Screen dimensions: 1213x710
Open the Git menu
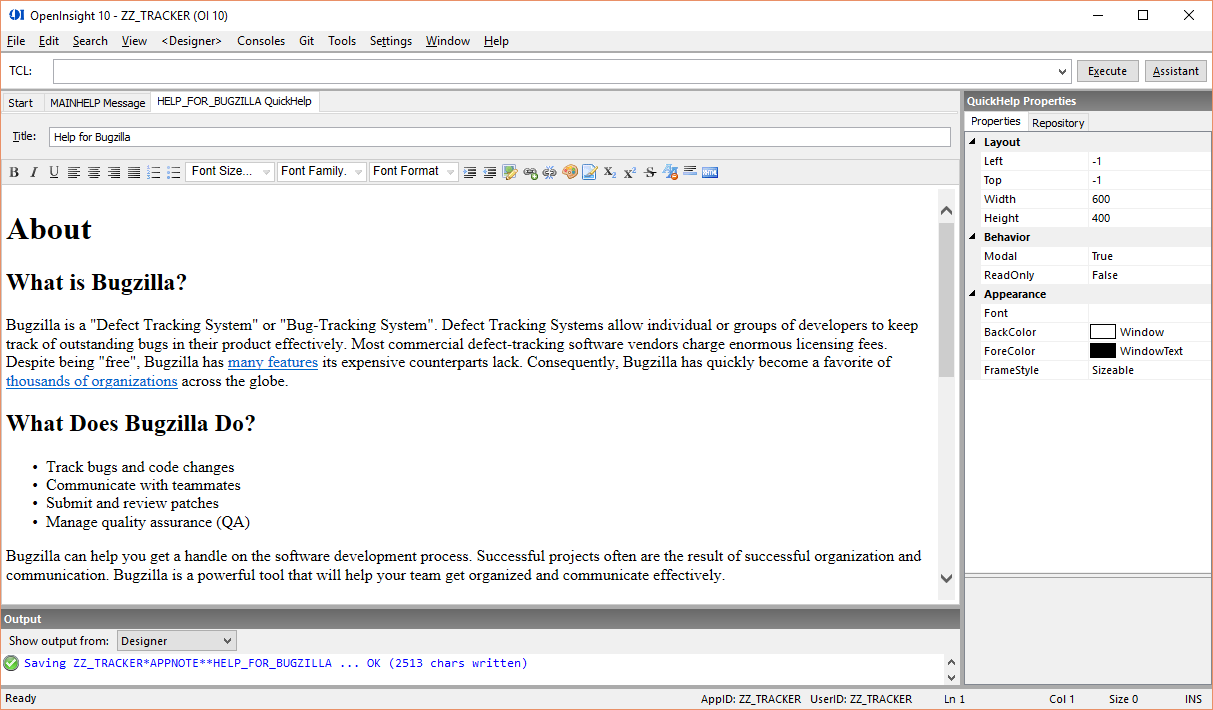pos(306,41)
